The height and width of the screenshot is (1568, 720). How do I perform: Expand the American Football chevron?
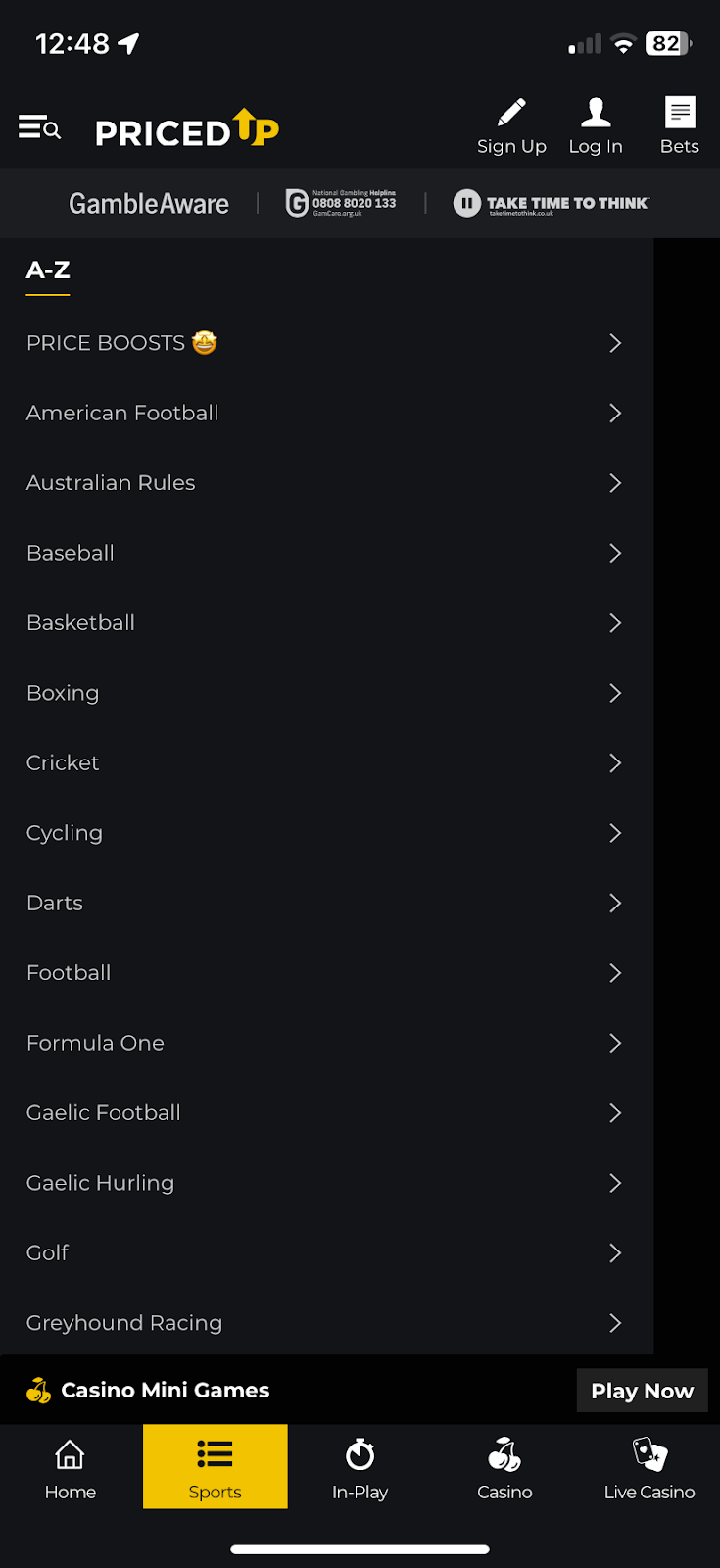(x=615, y=414)
